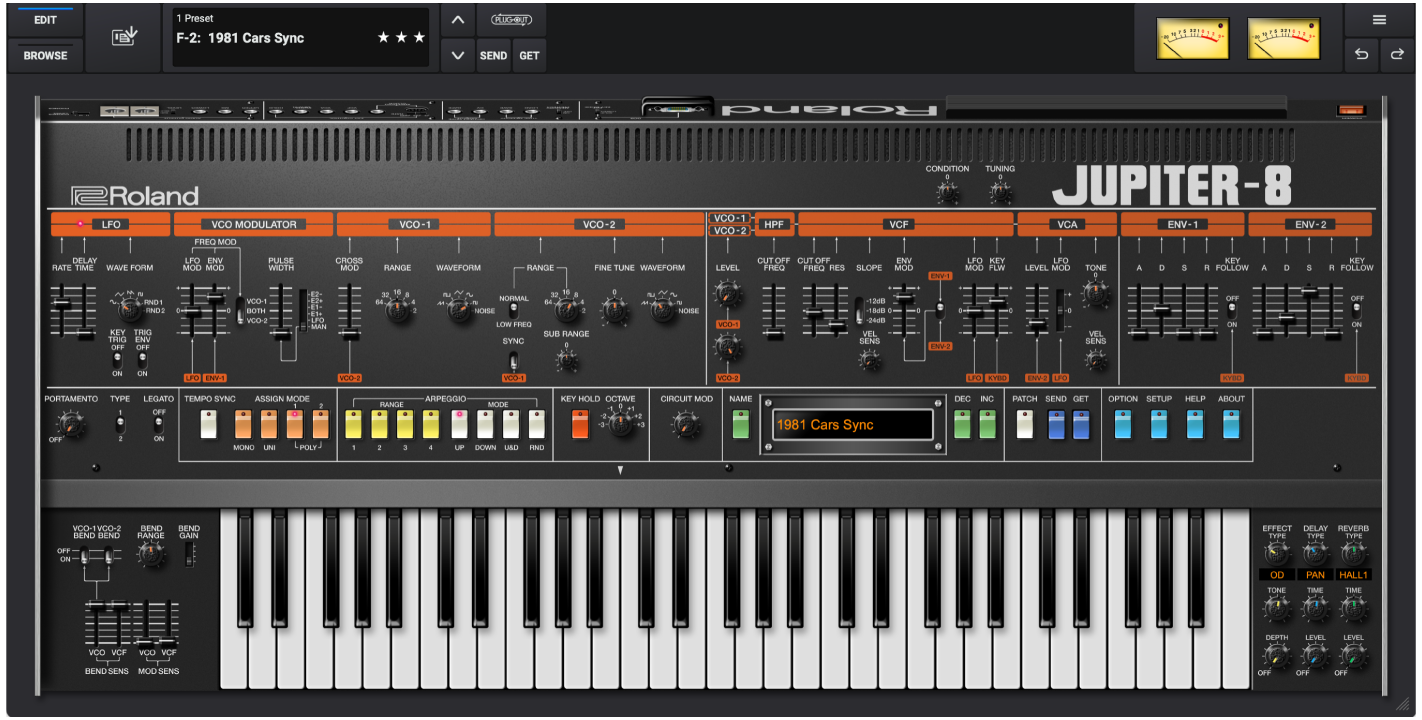Click the undo arrow icon
Image resolution: width=1422 pixels, height=720 pixels.
click(1361, 55)
